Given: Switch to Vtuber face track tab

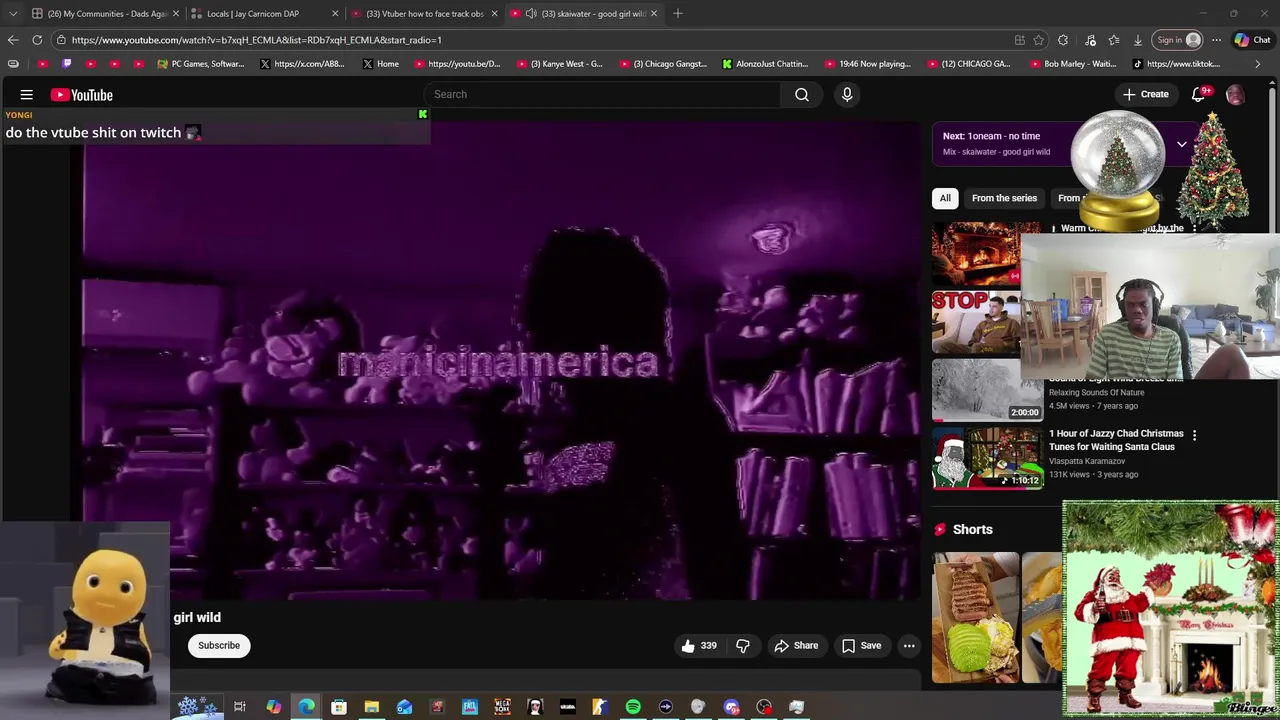Looking at the screenshot, I should tap(424, 14).
